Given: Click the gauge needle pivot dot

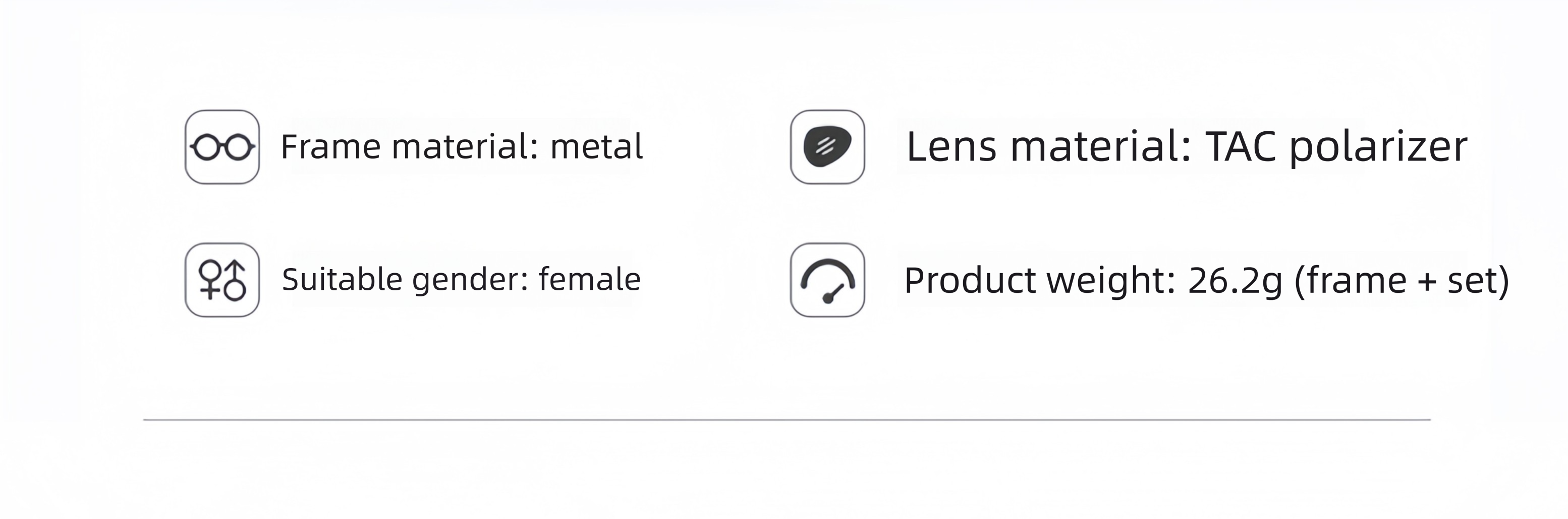Looking at the screenshot, I should (828, 298).
